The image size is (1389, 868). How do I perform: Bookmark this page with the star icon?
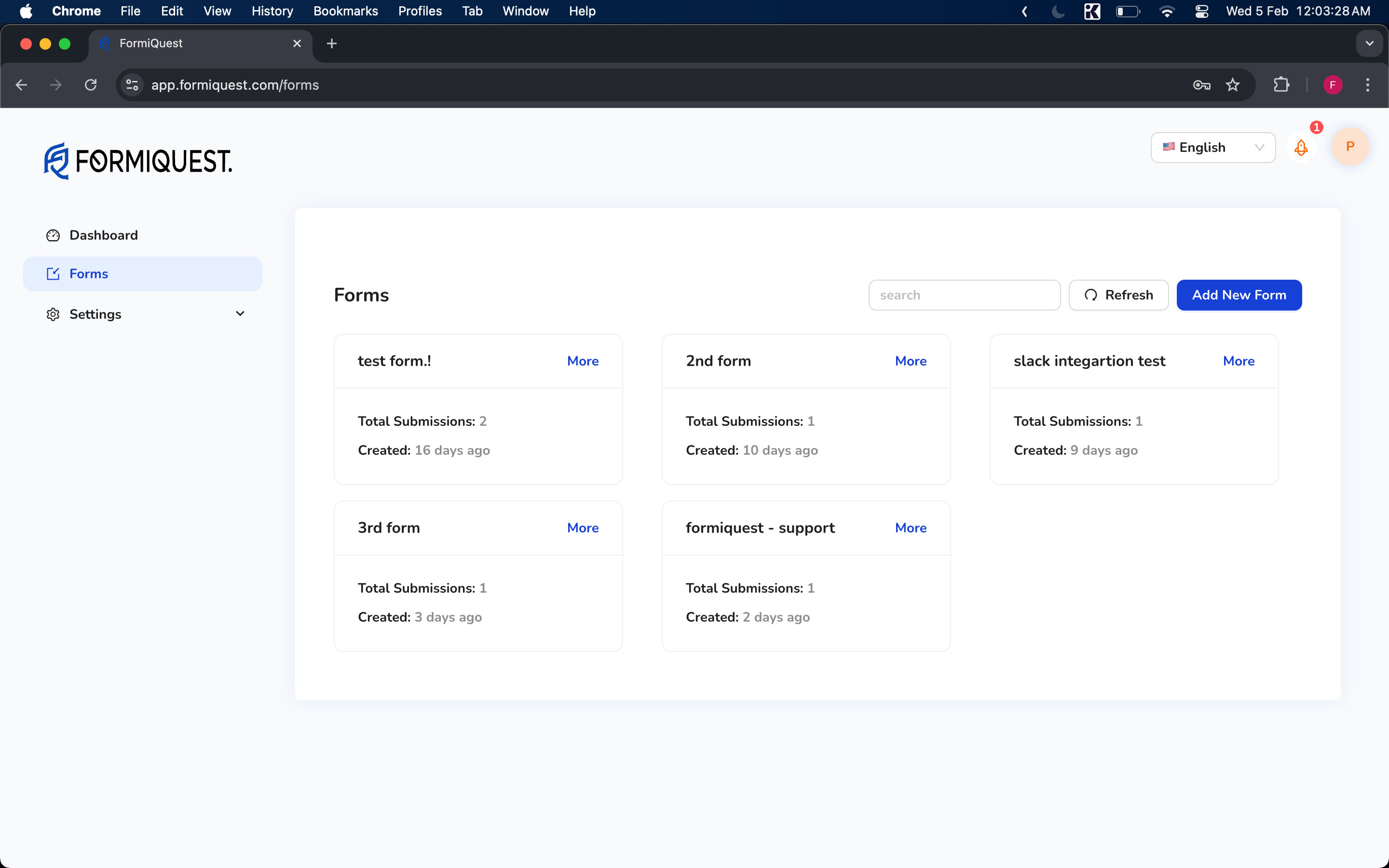coord(1232,85)
